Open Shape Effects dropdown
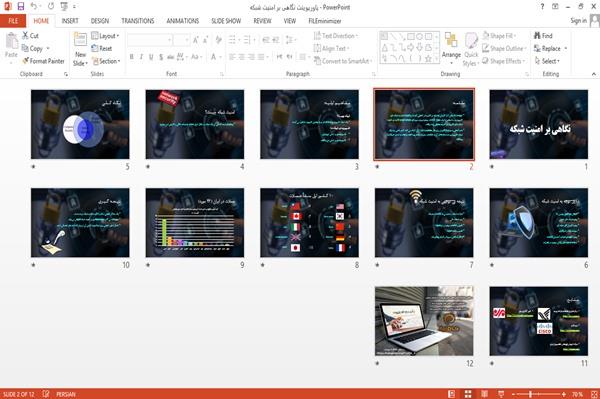This screenshot has width=600, height=399. [x=504, y=61]
